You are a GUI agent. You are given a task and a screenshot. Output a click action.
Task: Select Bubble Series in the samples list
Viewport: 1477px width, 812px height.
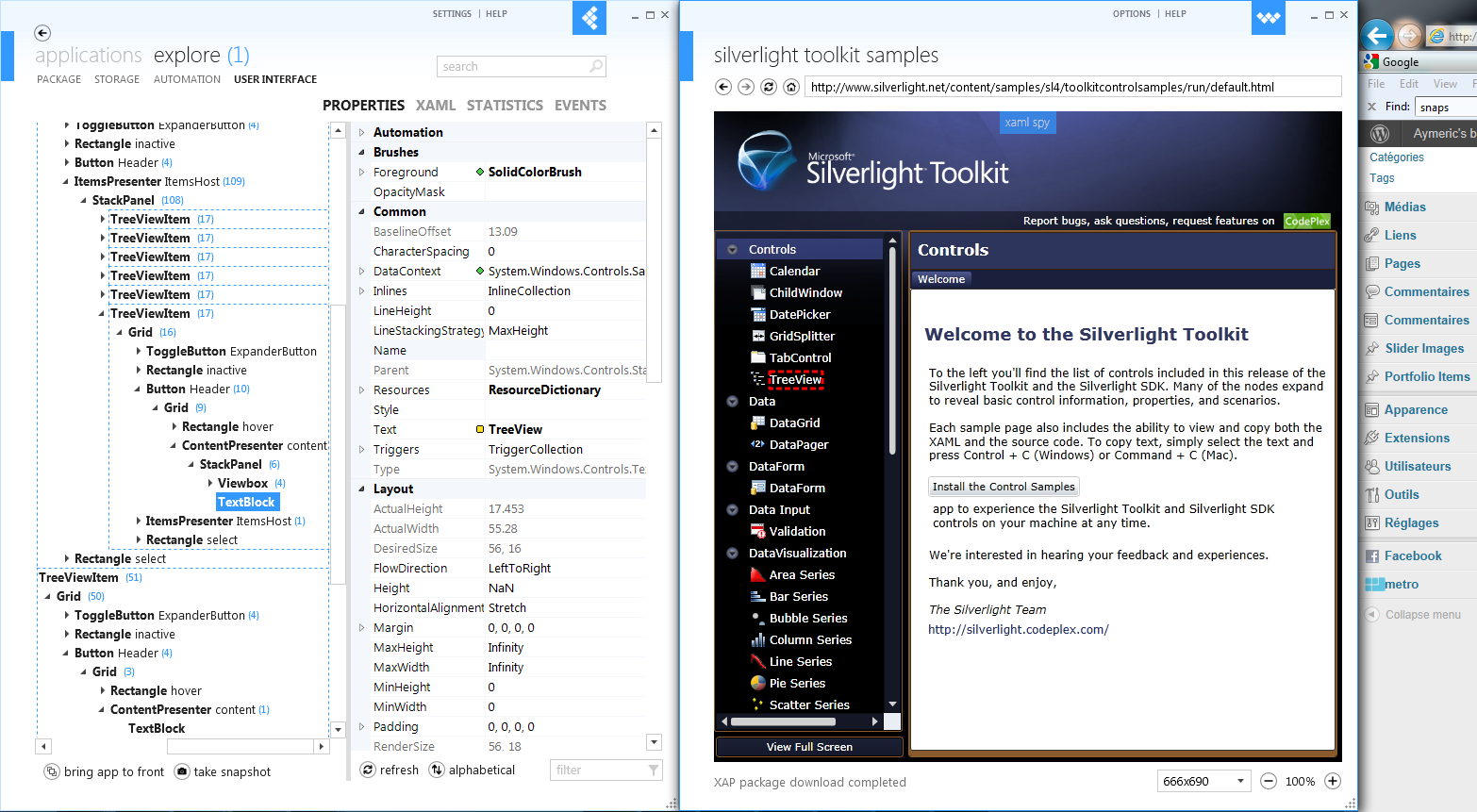click(808, 618)
